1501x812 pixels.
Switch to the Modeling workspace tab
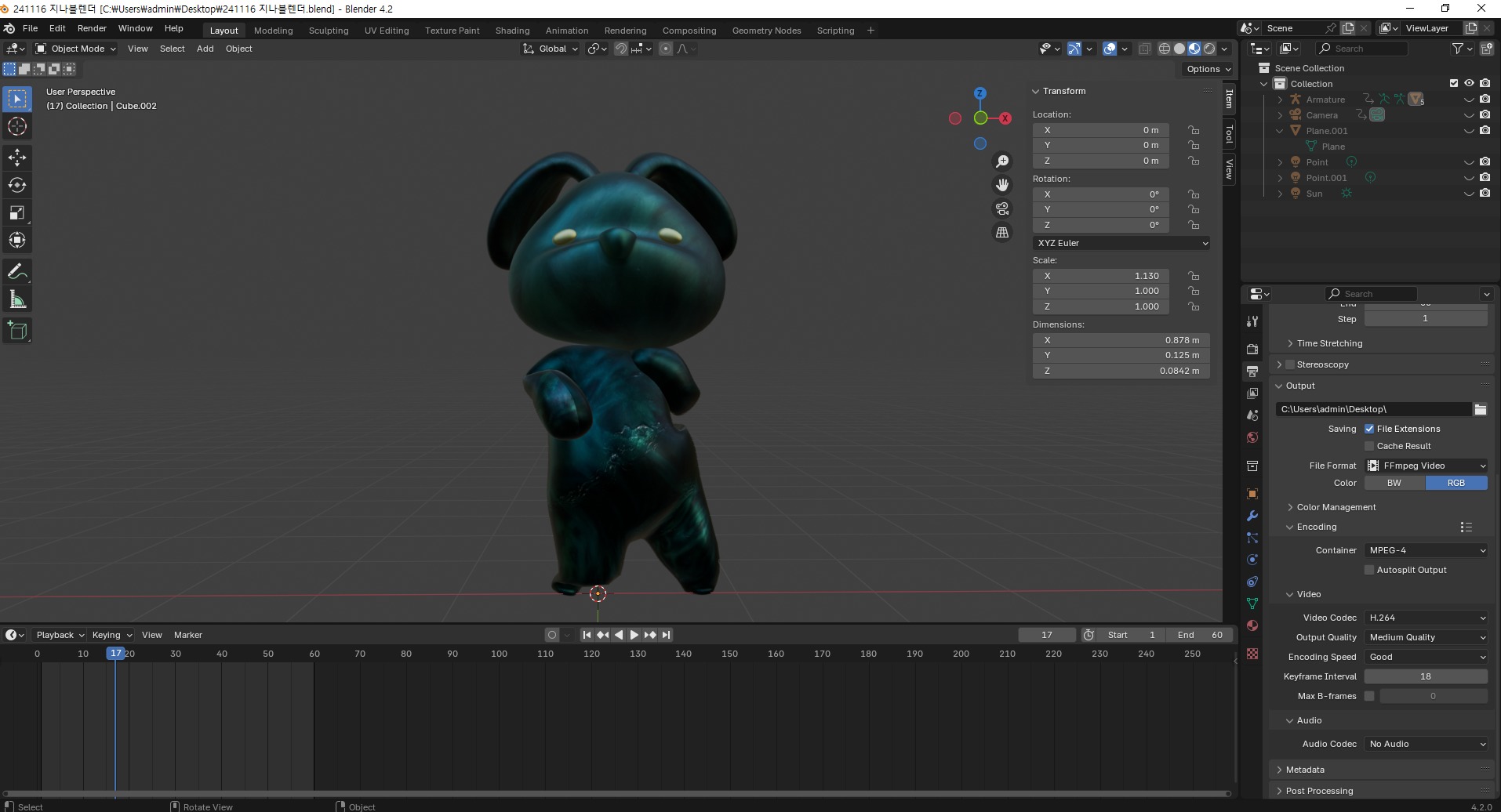pyautogui.click(x=273, y=31)
